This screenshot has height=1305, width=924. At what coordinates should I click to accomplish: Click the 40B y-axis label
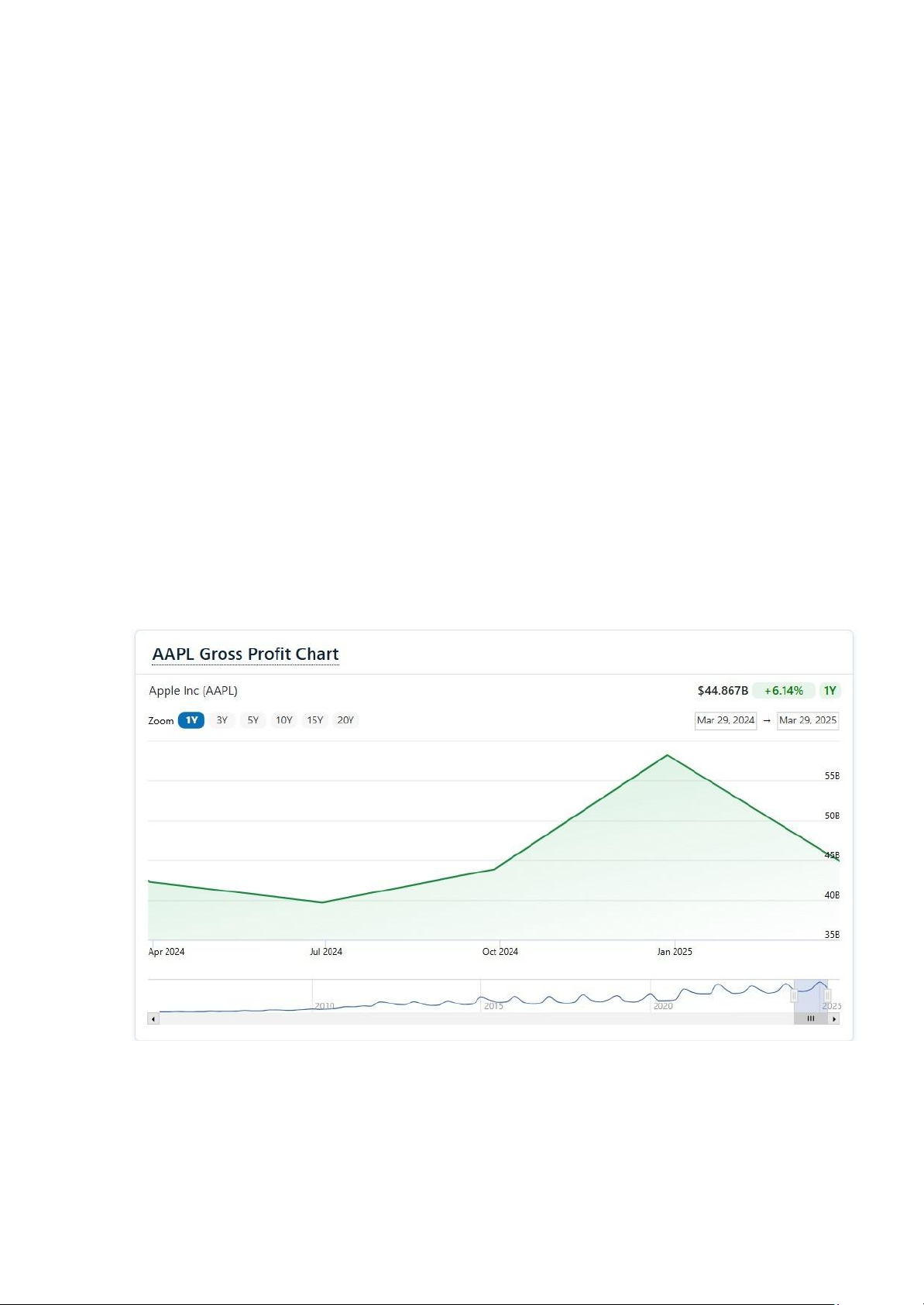(x=832, y=895)
